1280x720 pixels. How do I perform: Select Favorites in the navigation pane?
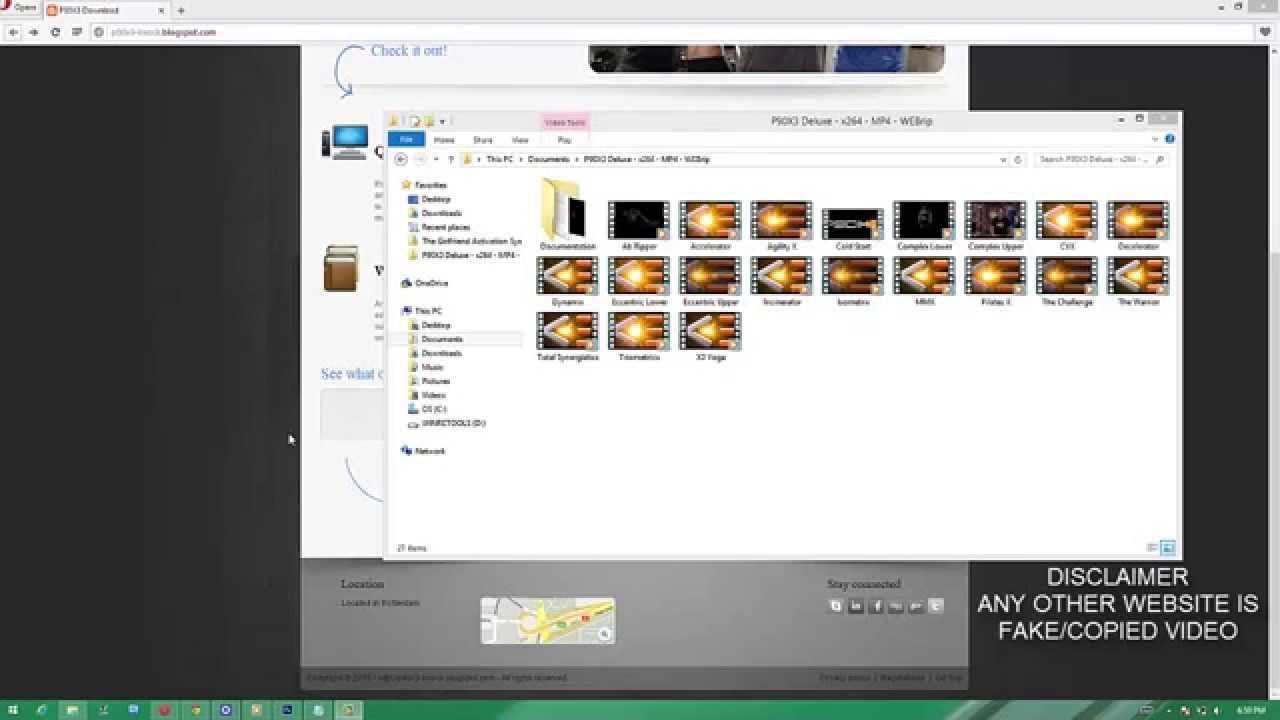coord(430,185)
